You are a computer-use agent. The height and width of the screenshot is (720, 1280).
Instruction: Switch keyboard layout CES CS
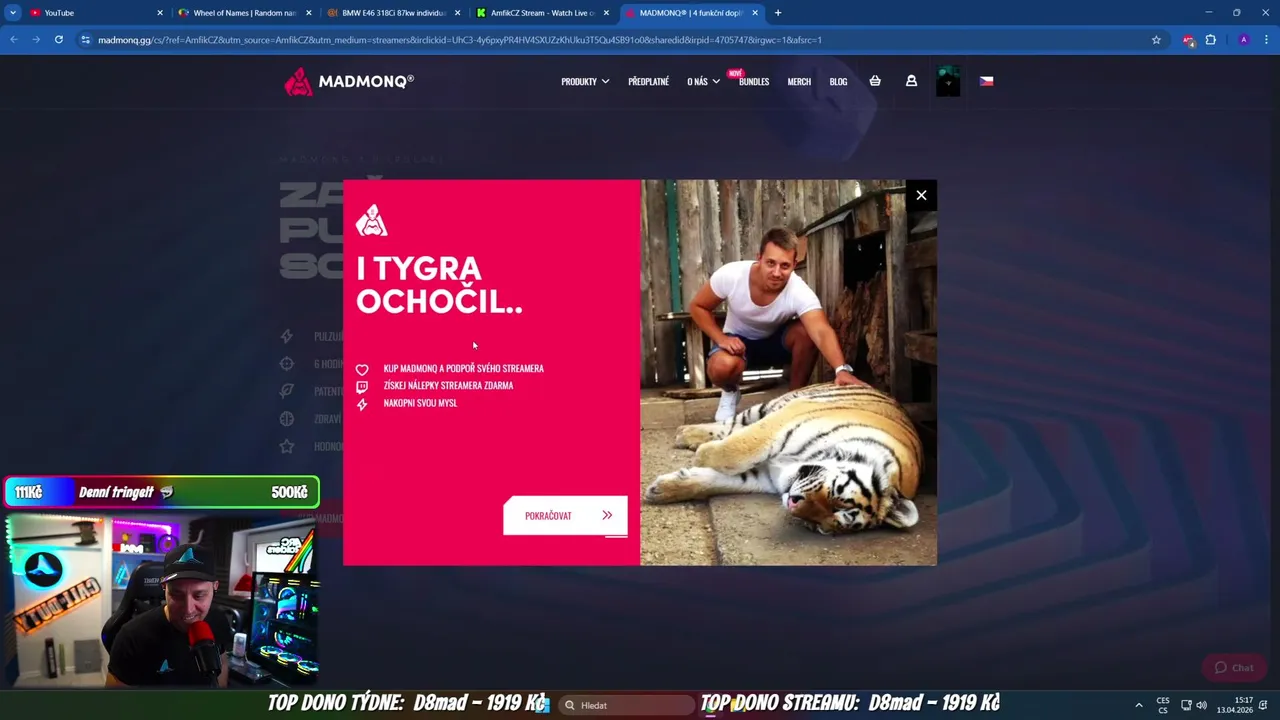(x=1163, y=705)
